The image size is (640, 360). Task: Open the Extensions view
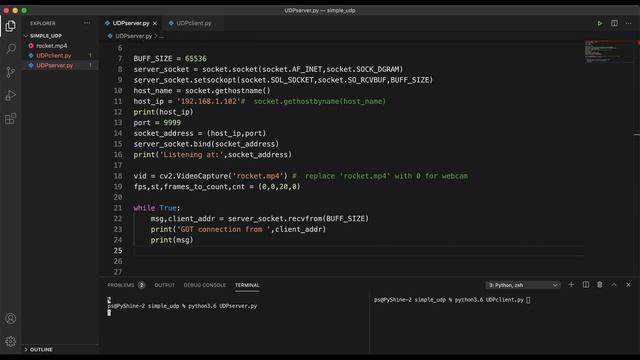[x=11, y=119]
